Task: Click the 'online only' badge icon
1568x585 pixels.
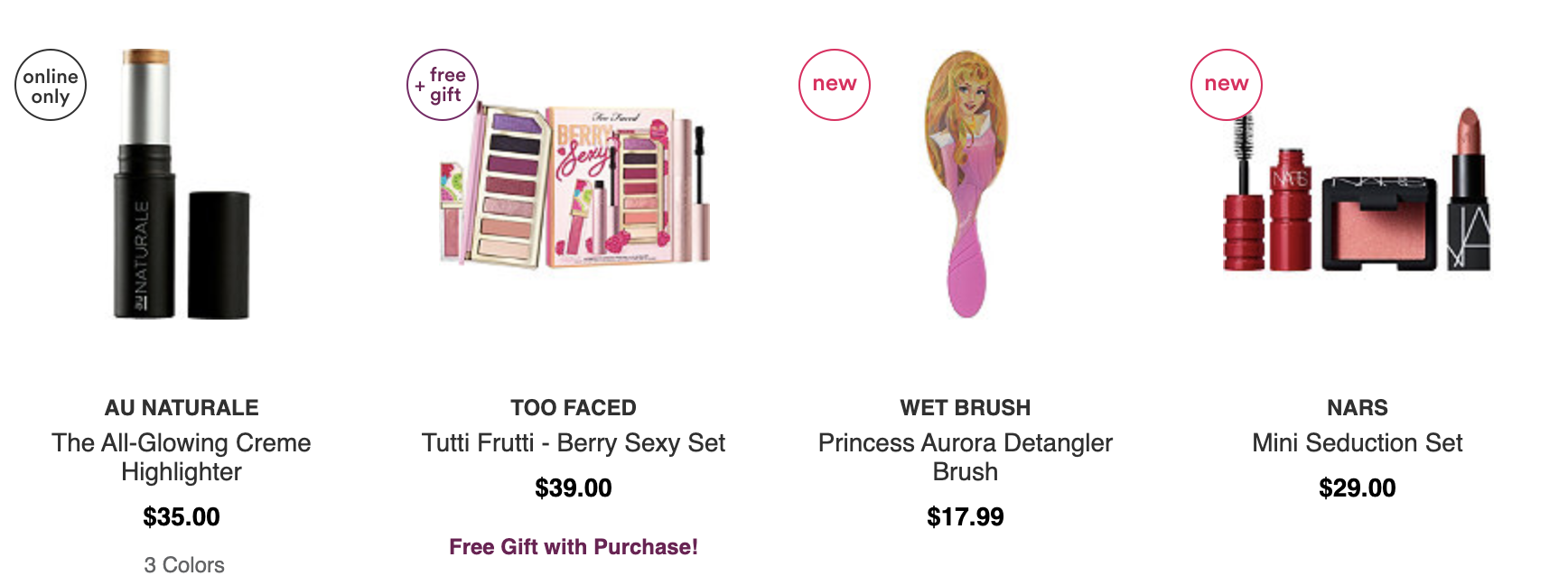Action: [x=51, y=85]
